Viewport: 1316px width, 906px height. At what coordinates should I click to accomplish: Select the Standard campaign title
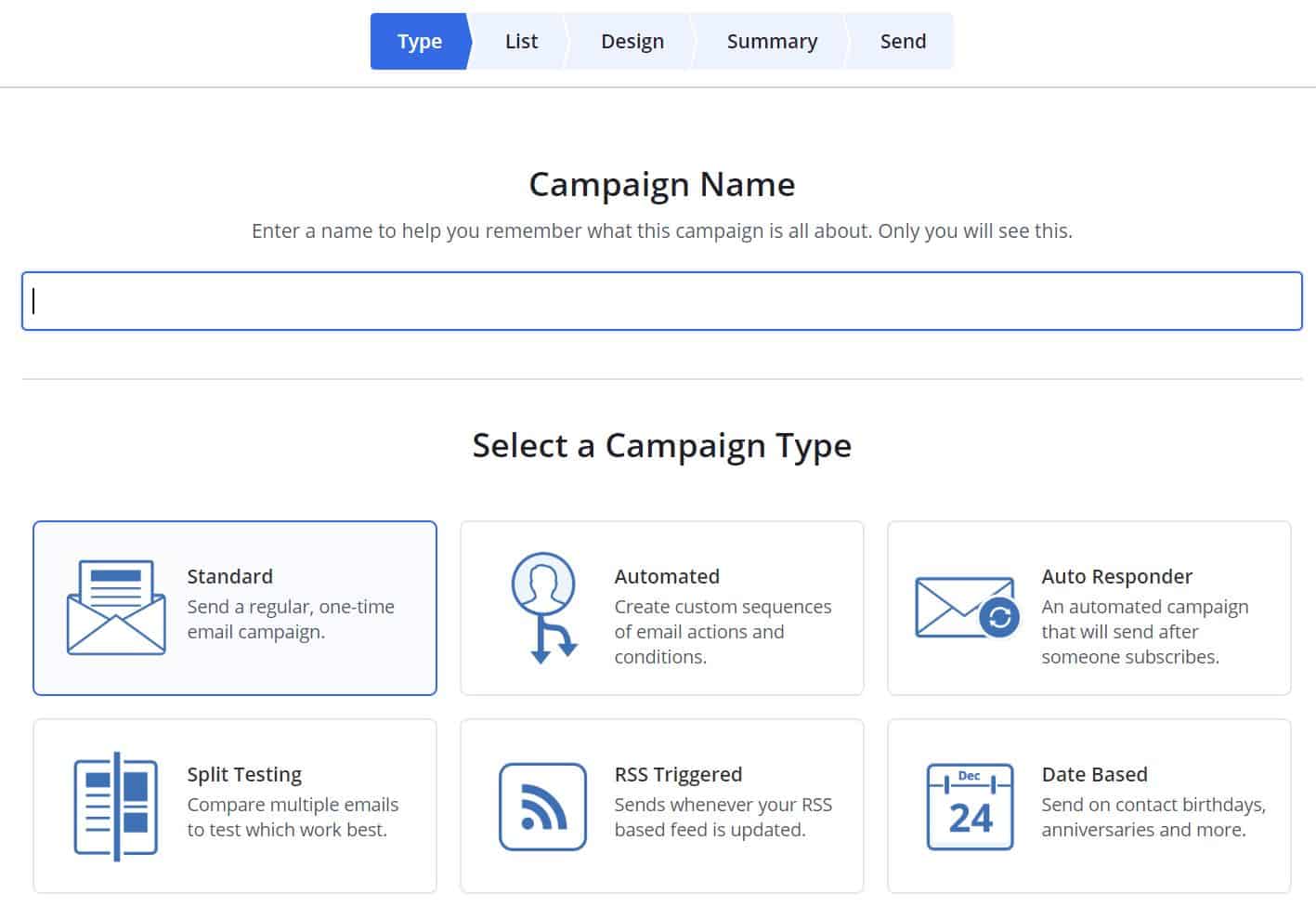coord(229,576)
